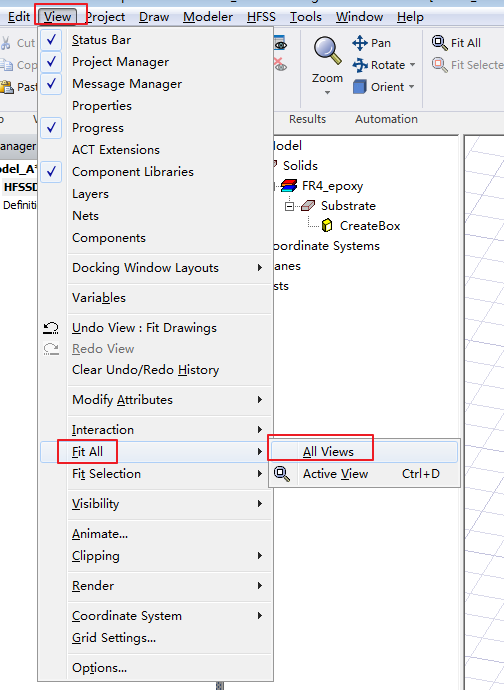Toggle Status Bar checkmark off
This screenshot has height=690, width=504.
51,40
